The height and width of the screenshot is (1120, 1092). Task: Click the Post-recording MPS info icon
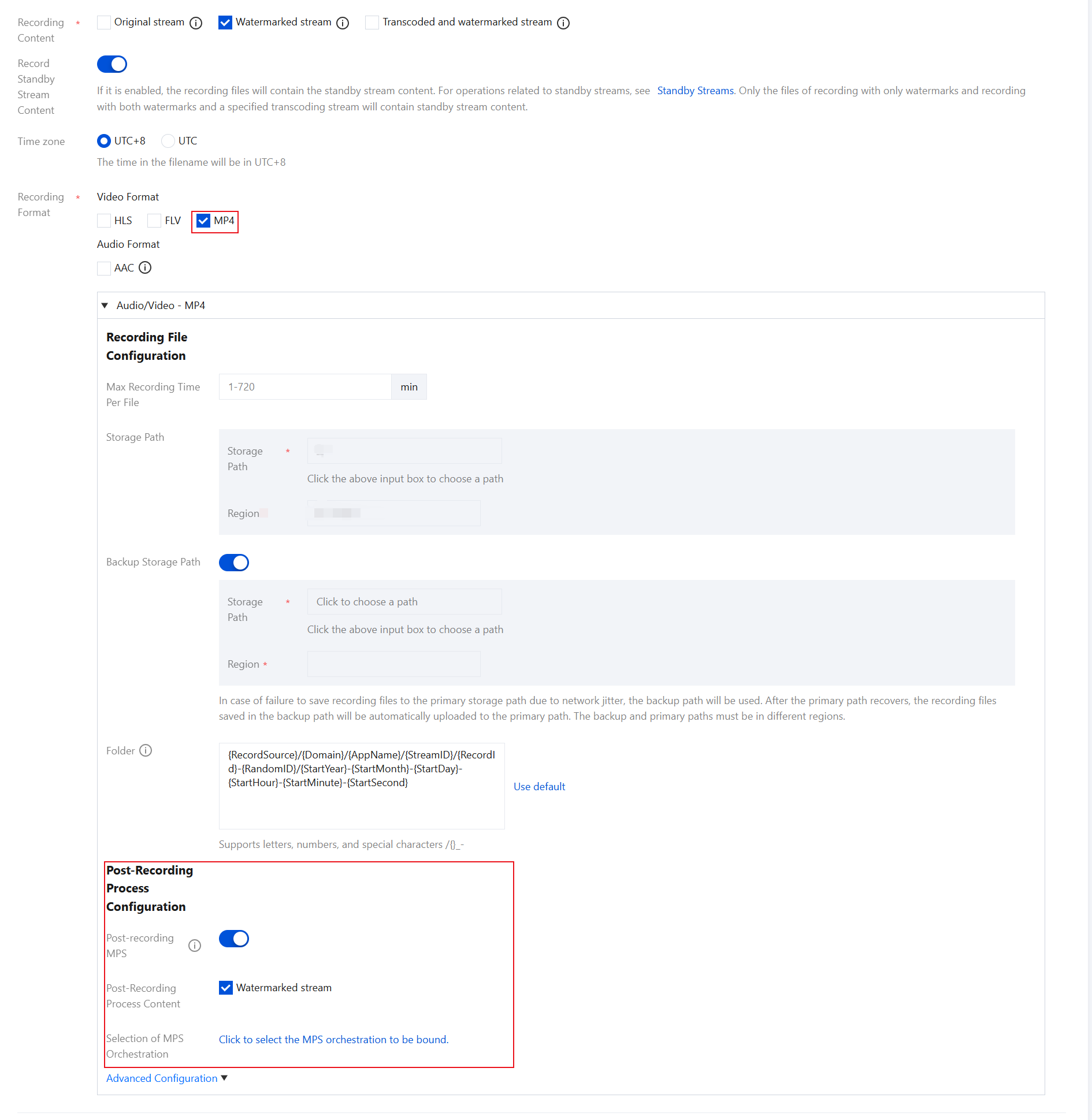(195, 946)
